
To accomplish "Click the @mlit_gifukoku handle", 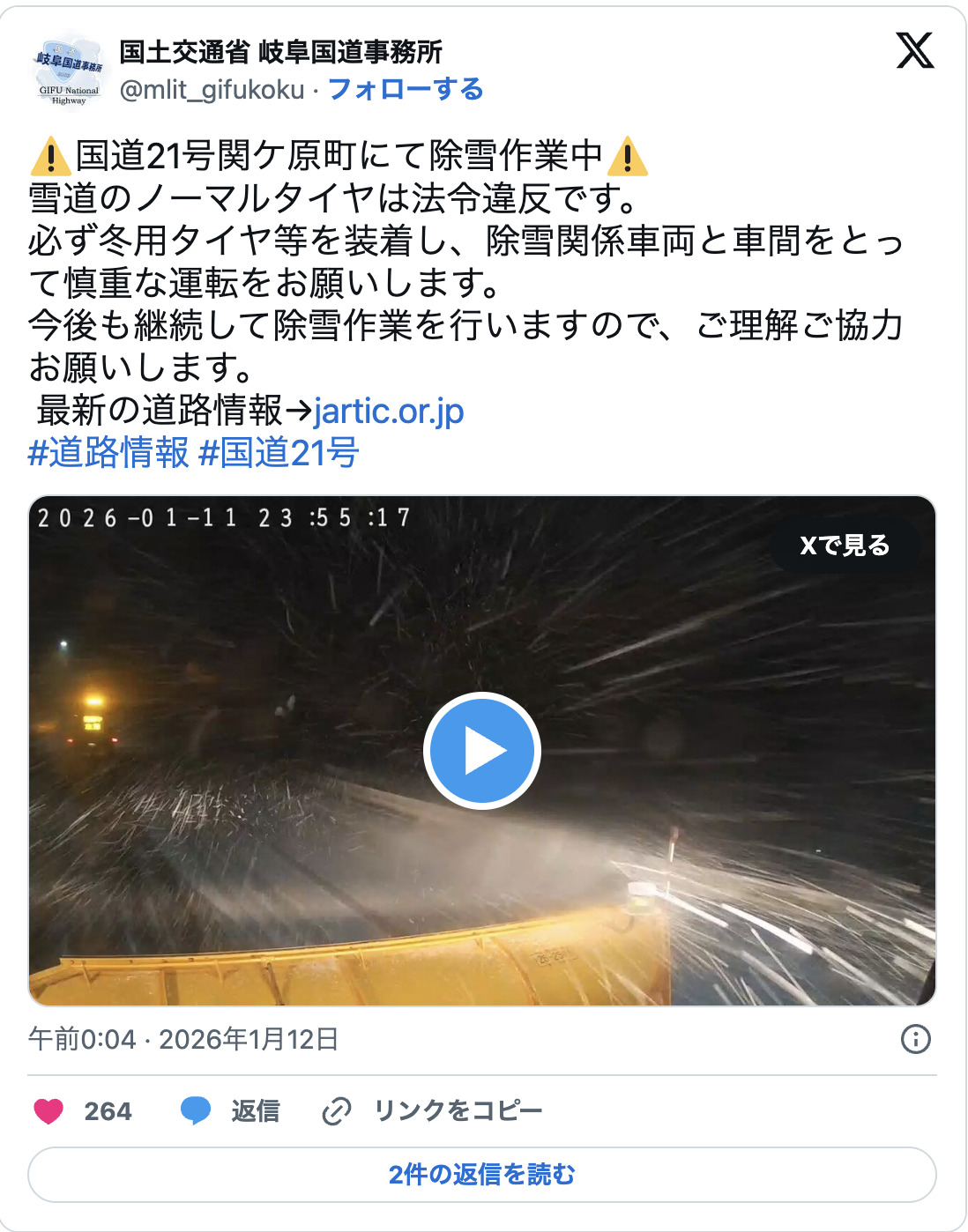I will click(x=212, y=89).
